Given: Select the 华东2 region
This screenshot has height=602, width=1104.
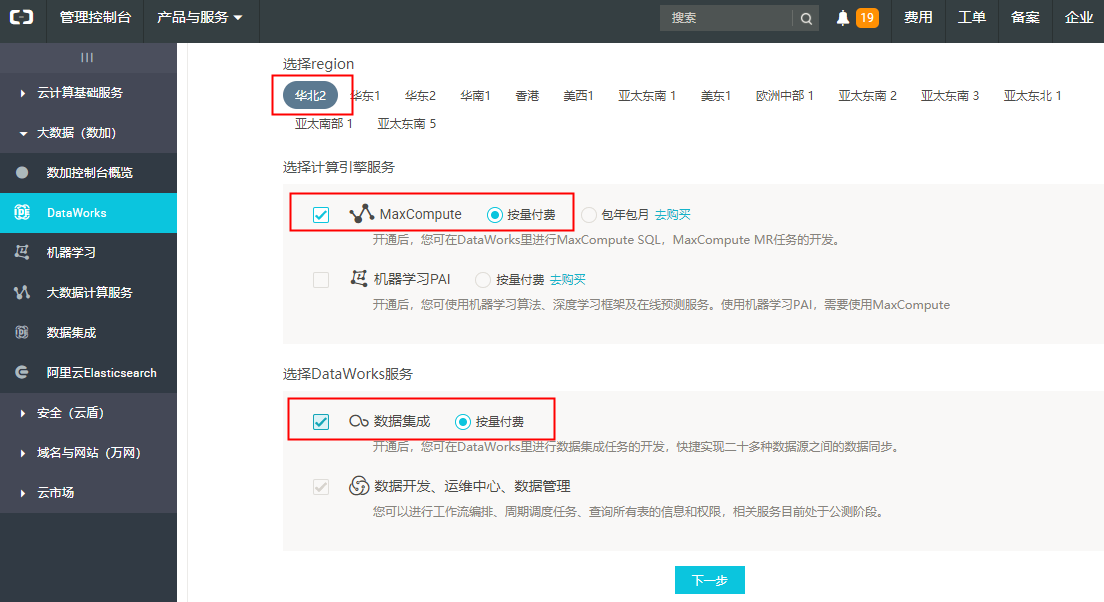Looking at the screenshot, I should click(420, 96).
